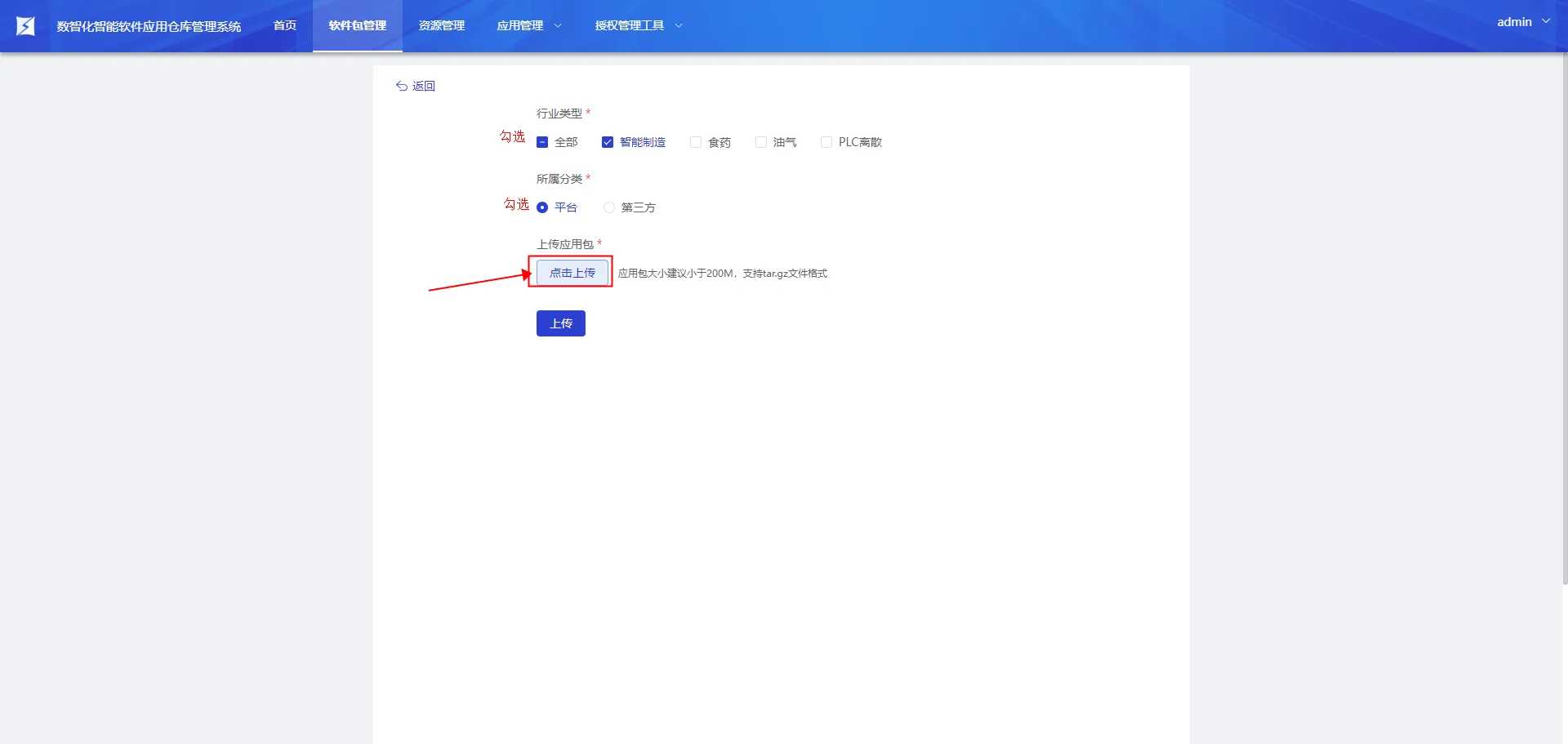Enable the 油气 checkbox
1568x744 pixels.
[x=761, y=142]
